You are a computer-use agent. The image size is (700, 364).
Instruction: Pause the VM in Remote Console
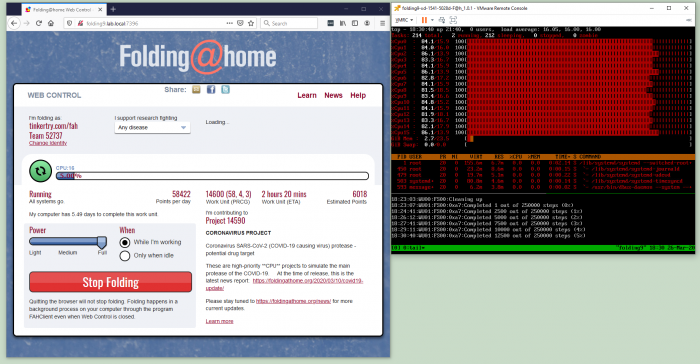pyautogui.click(x=424, y=20)
